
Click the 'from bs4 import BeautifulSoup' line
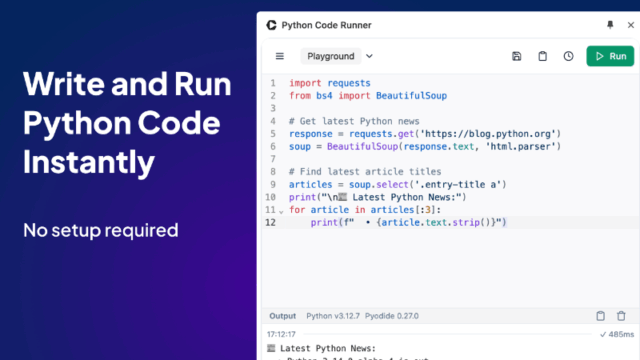coord(368,96)
